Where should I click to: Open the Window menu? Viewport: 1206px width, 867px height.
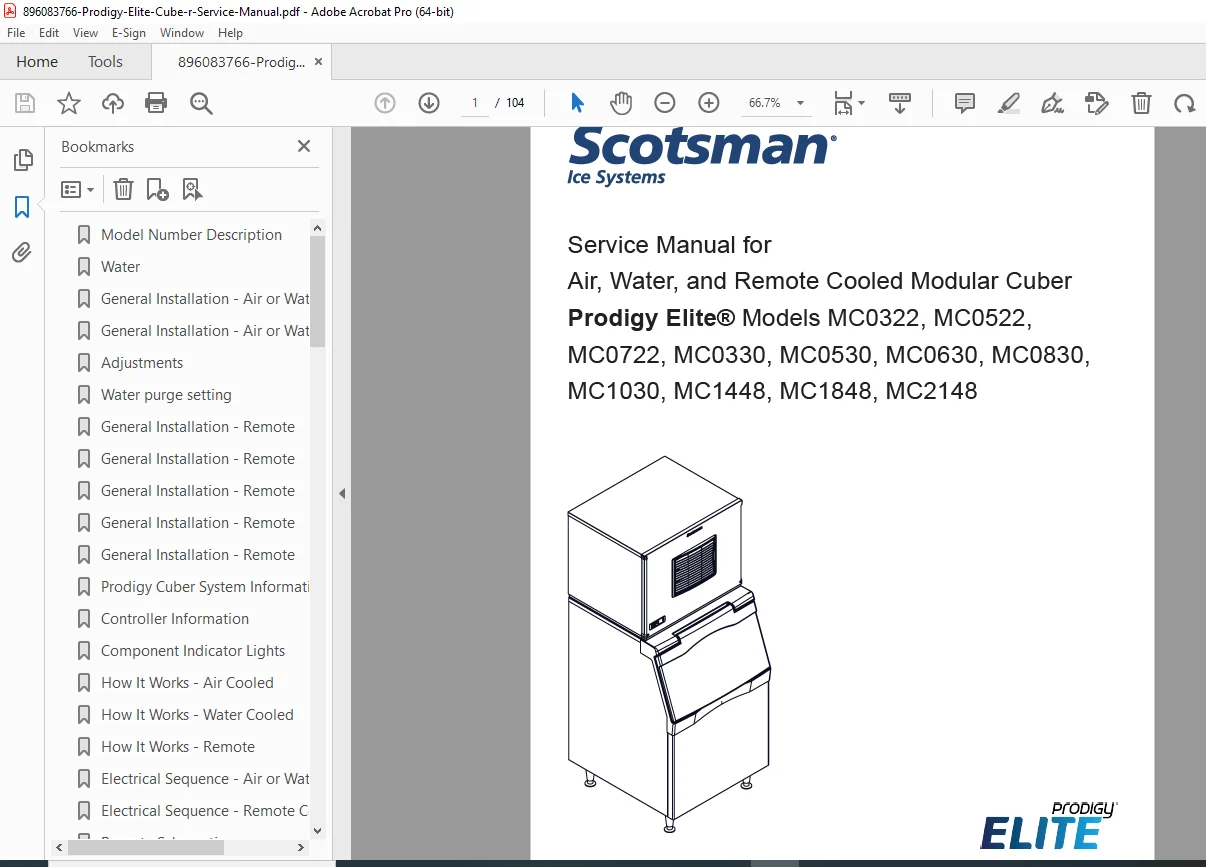(x=182, y=33)
